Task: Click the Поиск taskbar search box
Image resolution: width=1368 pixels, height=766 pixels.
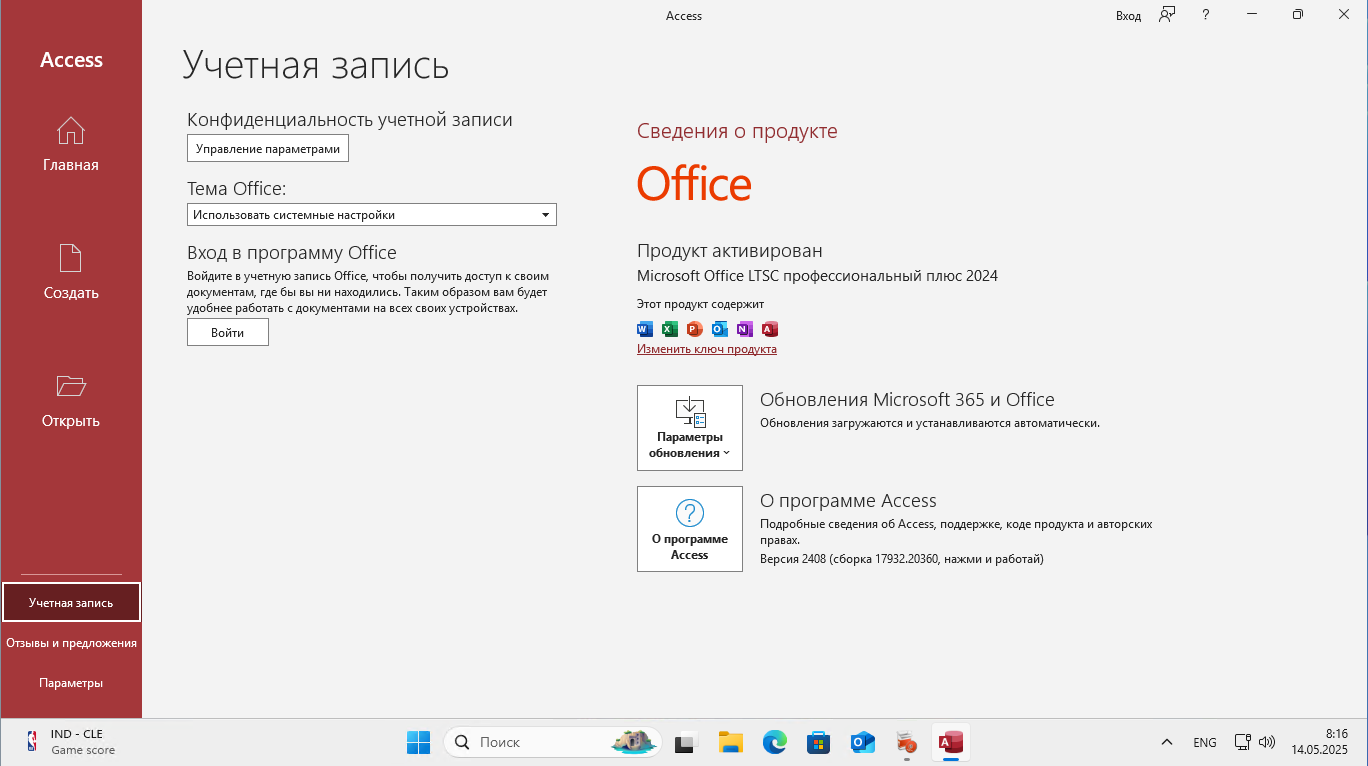Action: [553, 742]
